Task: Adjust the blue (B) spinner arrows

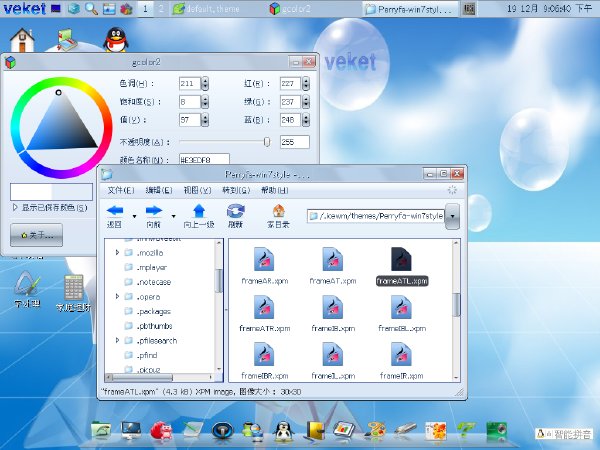Action: 305,120
